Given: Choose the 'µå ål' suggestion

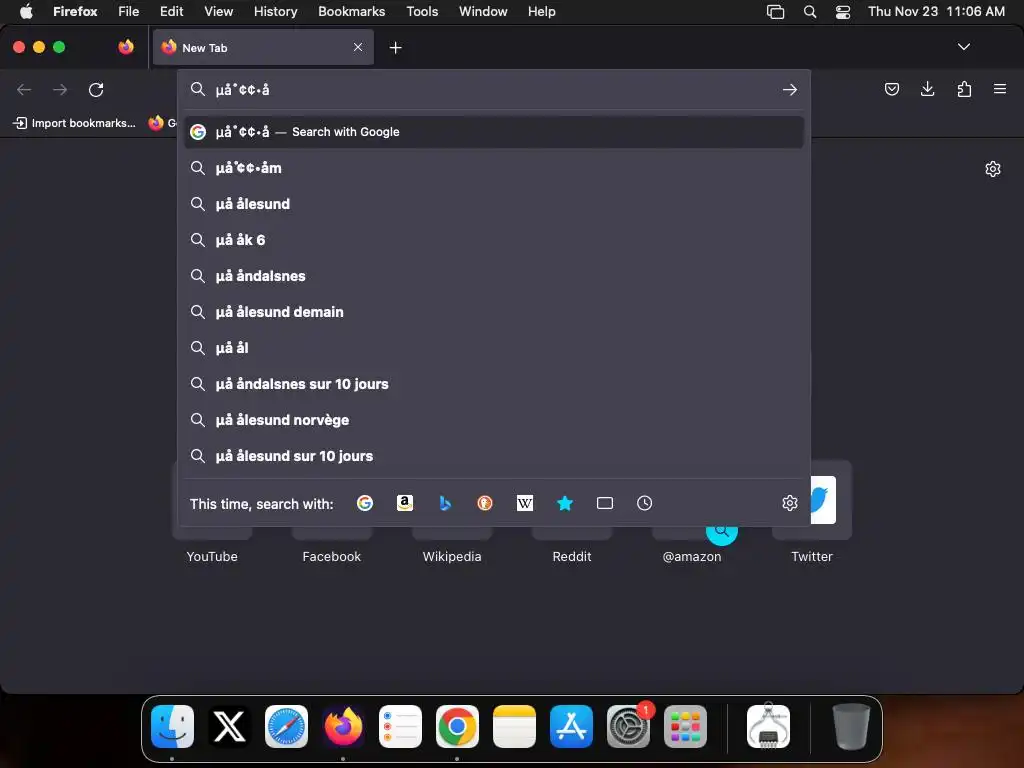Looking at the screenshot, I should (494, 347).
